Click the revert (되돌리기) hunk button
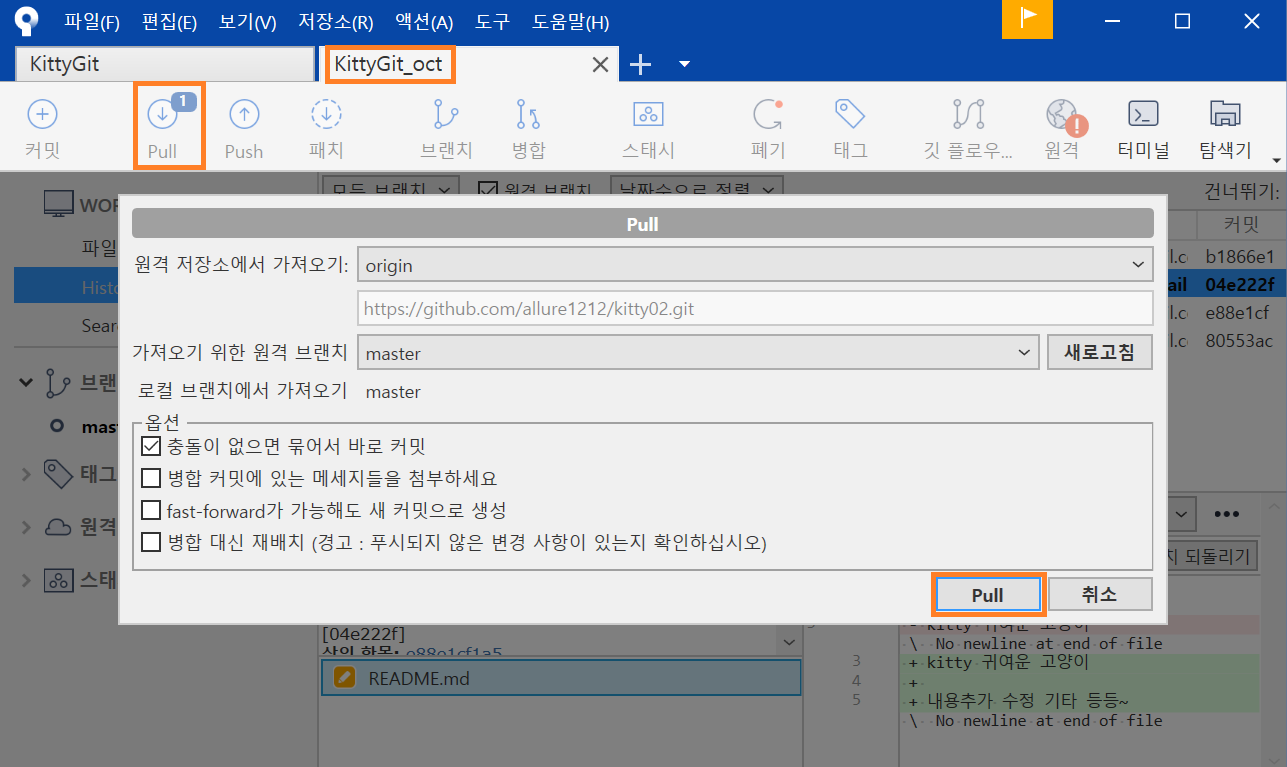Screen dimensions: 1287x767 tap(1212, 556)
